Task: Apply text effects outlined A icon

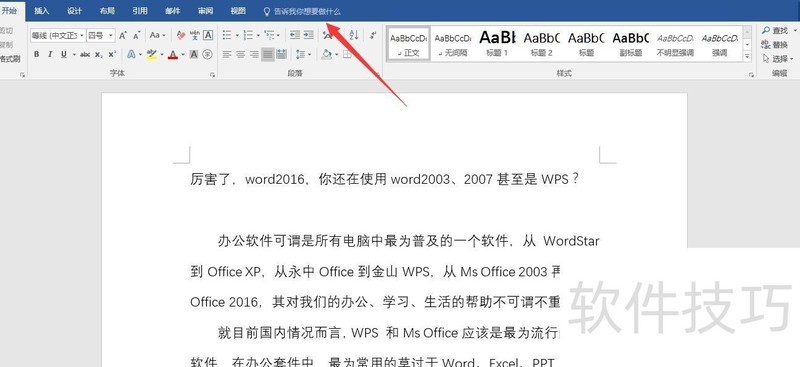Action: click(131, 54)
